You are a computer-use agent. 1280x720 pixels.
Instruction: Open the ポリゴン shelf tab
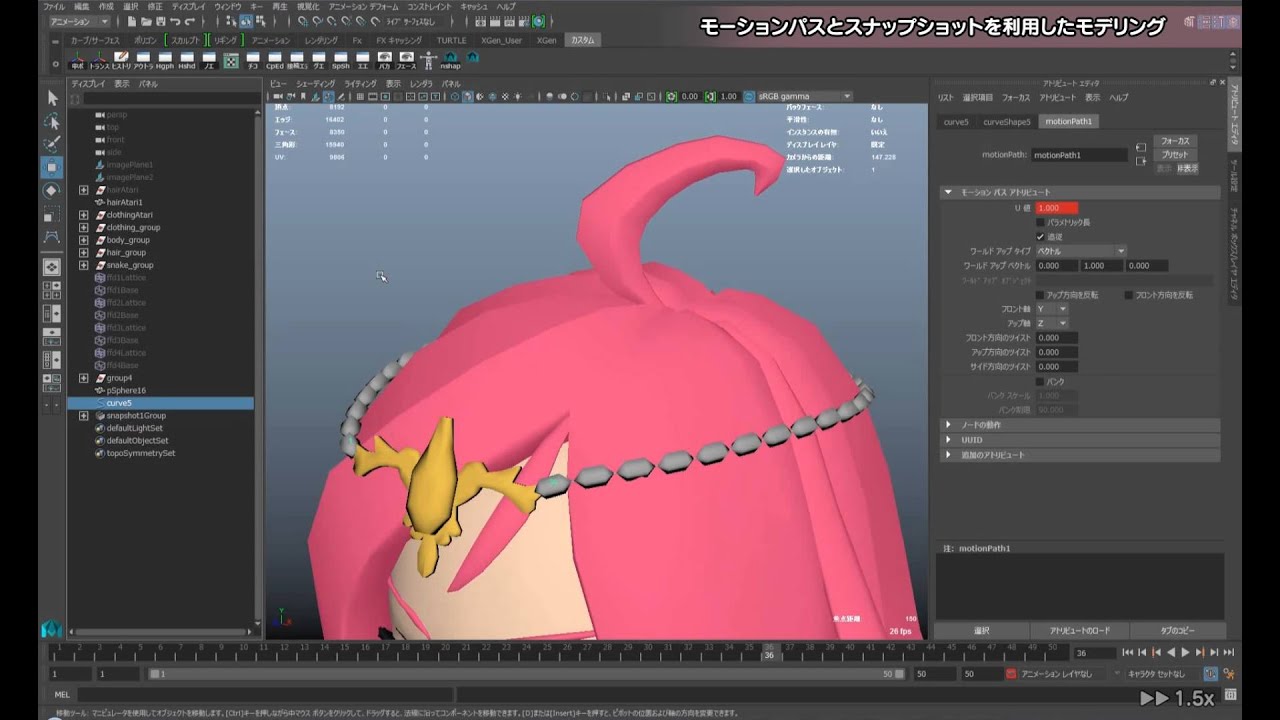click(x=145, y=40)
